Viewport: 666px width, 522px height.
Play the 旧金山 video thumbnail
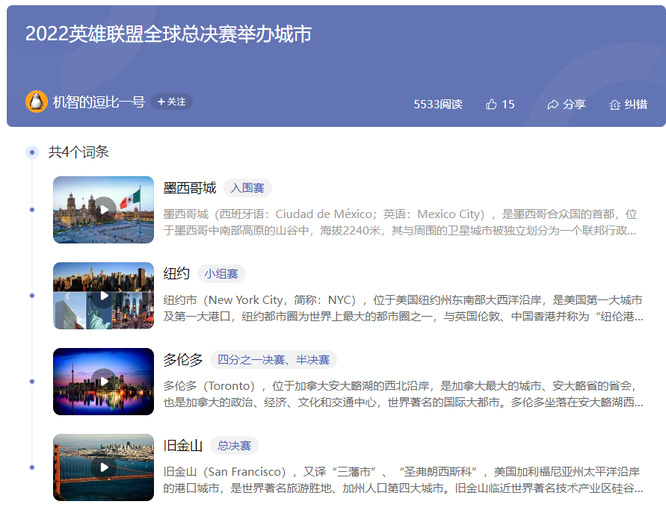[103, 467]
